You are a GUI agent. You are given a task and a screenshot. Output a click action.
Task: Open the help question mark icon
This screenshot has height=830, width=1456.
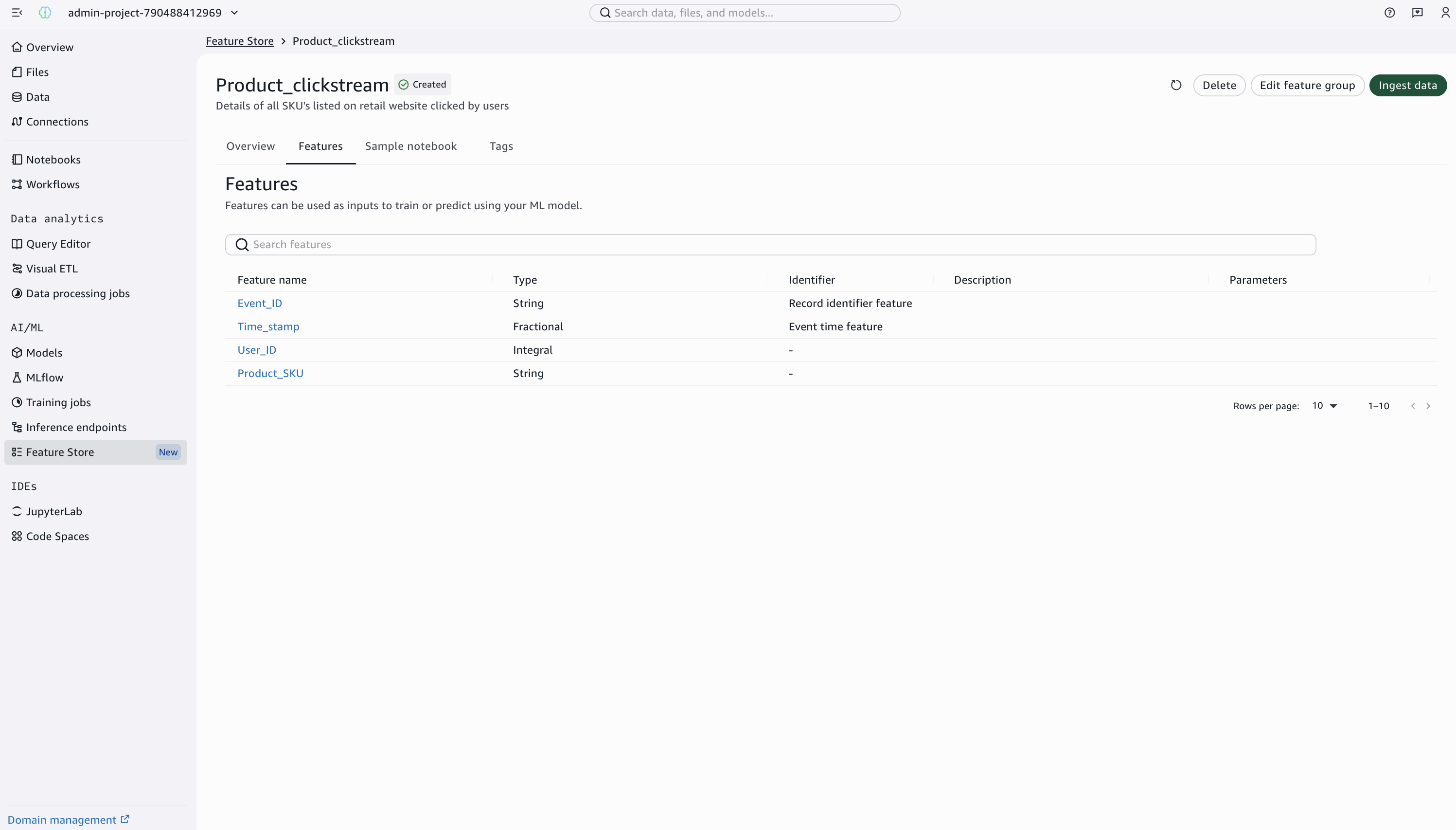(1389, 13)
